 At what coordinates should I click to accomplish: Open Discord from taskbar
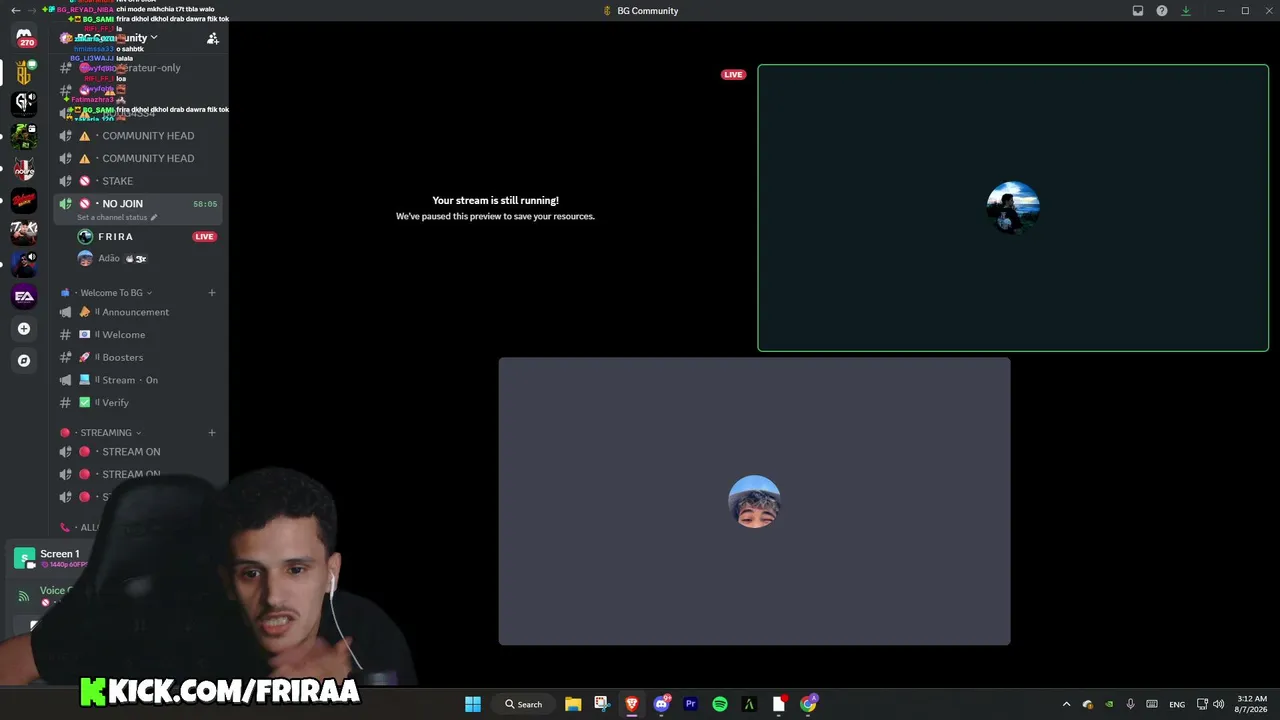[661, 704]
